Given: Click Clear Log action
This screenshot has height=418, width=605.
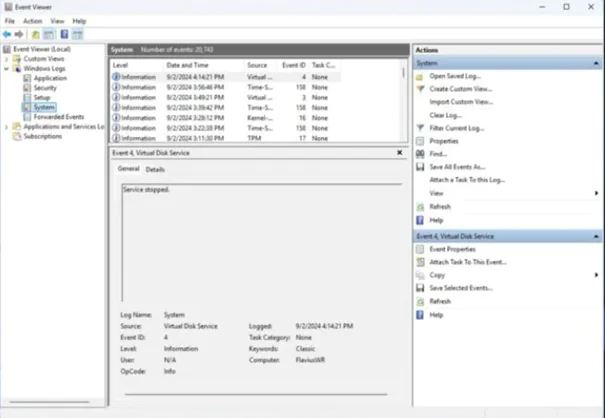Looking at the screenshot, I should click(444, 115).
